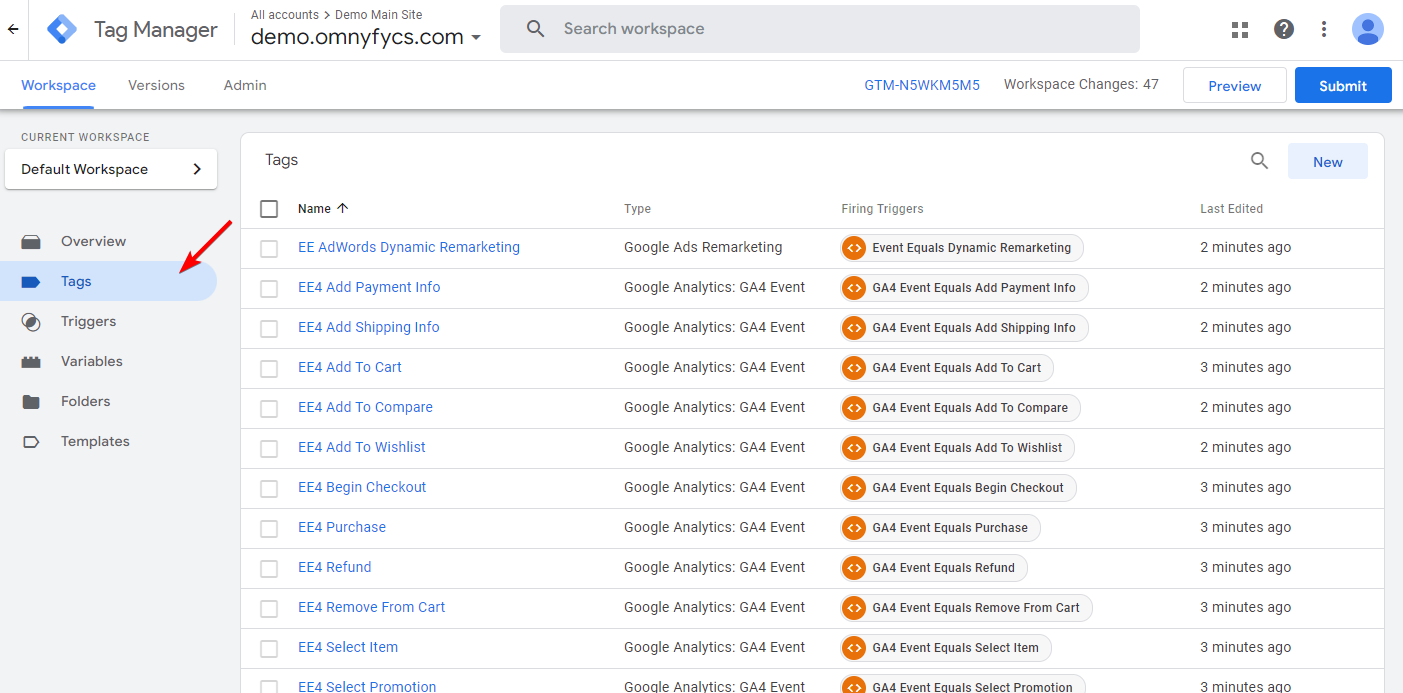Open the Event Equals Dynamic Remarketing trigger chip
Screen dimensions: 1403x693
pos(962,248)
